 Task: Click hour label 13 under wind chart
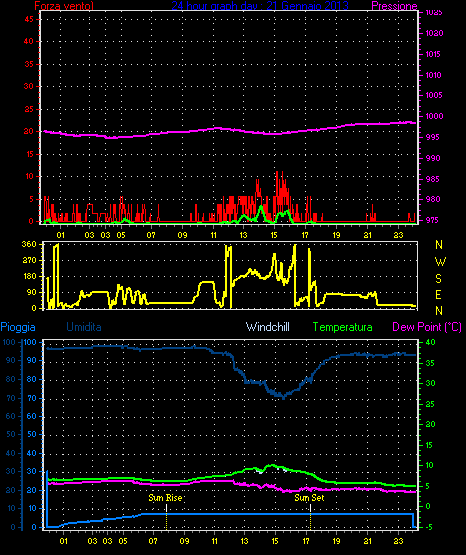coord(243,235)
